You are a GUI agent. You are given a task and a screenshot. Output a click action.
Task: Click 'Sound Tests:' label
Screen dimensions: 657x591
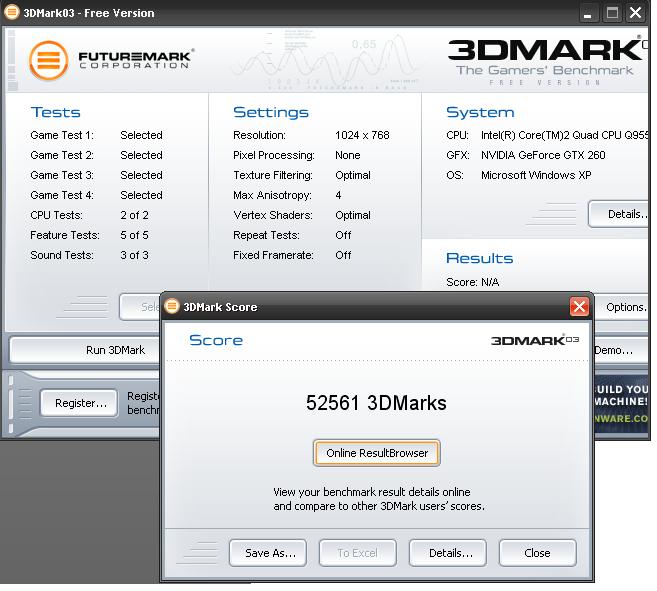(62, 255)
